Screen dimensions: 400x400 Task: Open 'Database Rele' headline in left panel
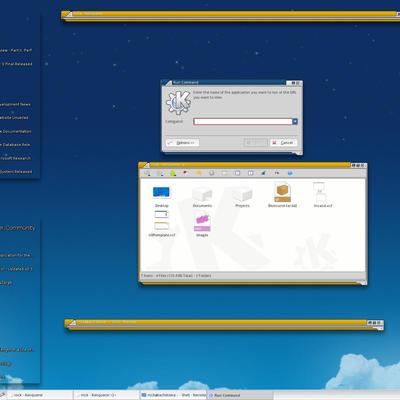click(x=15, y=145)
